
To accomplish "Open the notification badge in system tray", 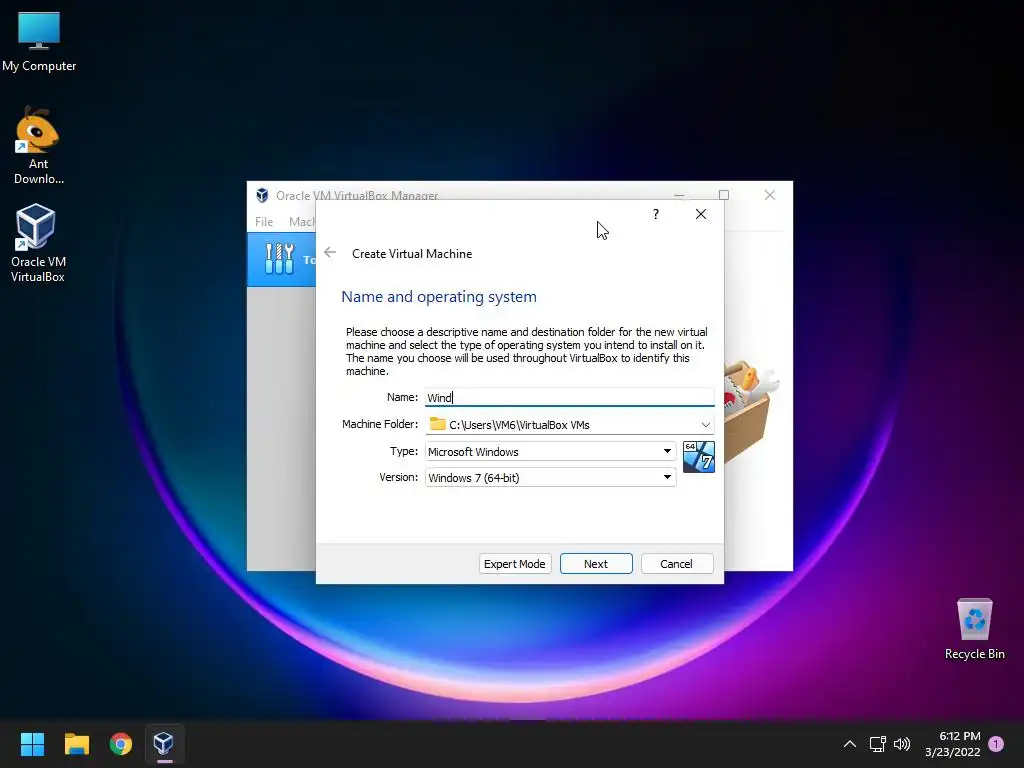I will point(996,744).
